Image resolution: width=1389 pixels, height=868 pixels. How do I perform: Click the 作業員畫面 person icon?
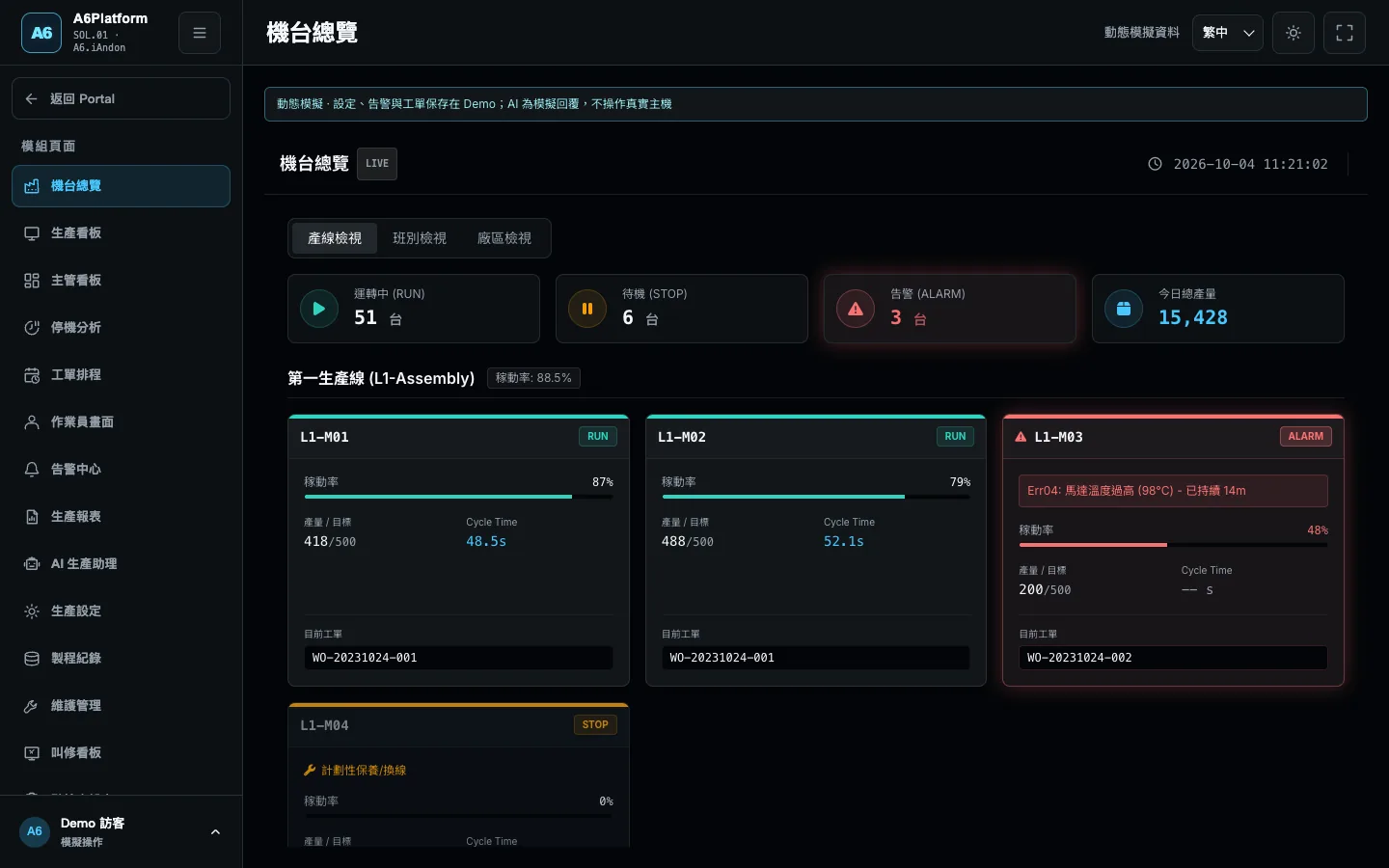tap(32, 422)
